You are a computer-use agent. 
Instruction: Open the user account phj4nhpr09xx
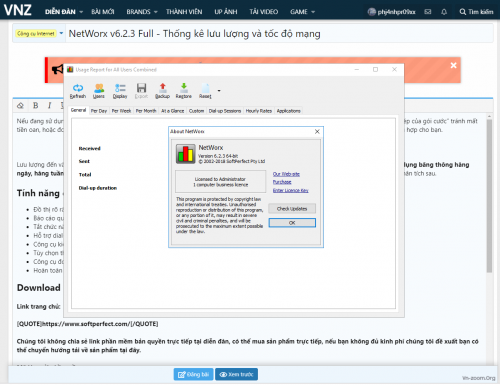tap(392, 12)
